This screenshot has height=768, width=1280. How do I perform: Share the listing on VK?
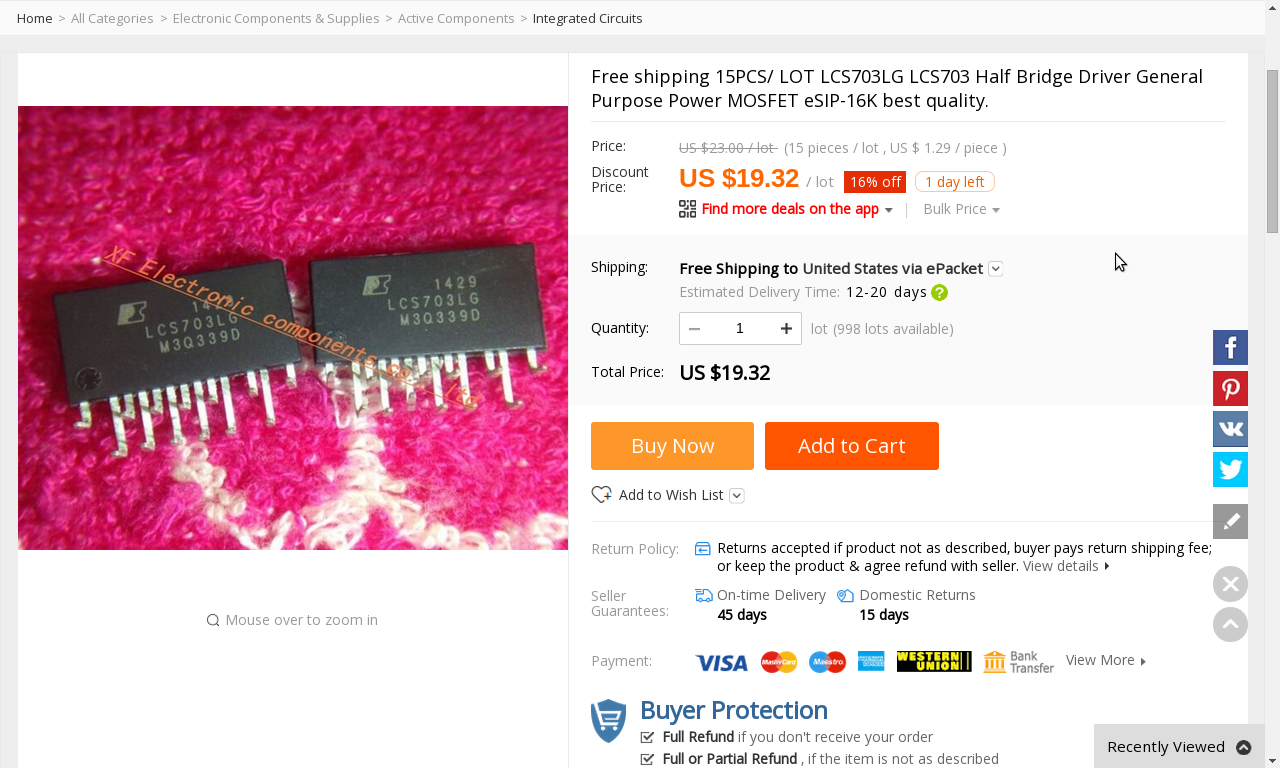[x=1230, y=429]
